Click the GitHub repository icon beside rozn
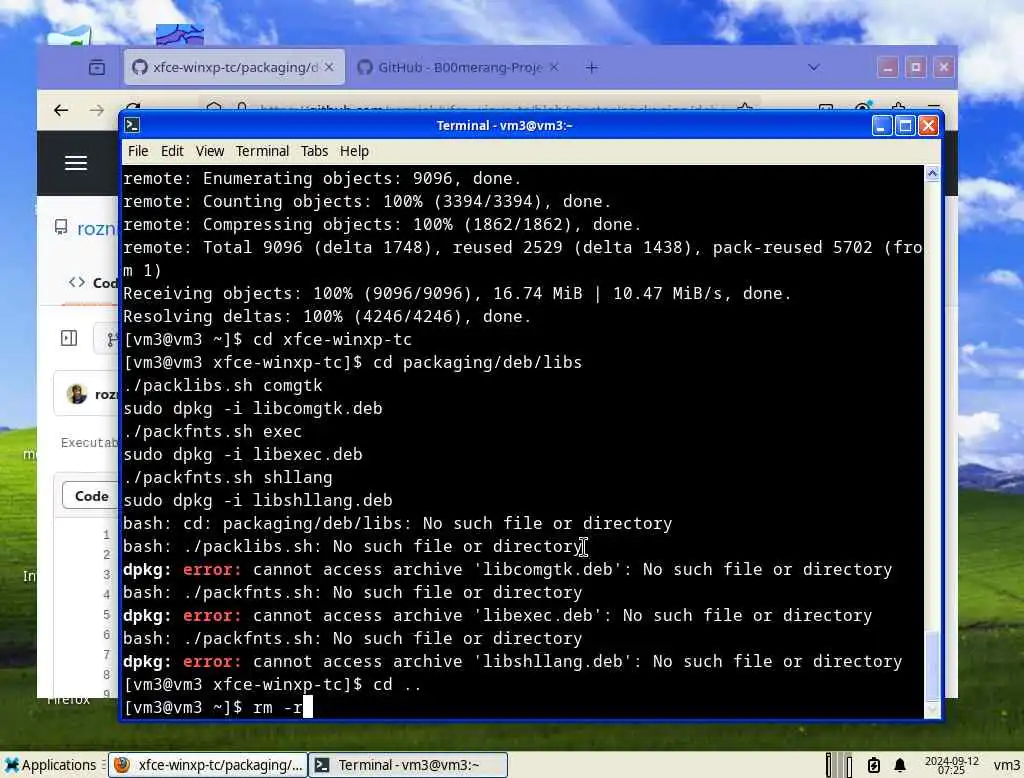The height and width of the screenshot is (778, 1024). 61,227
